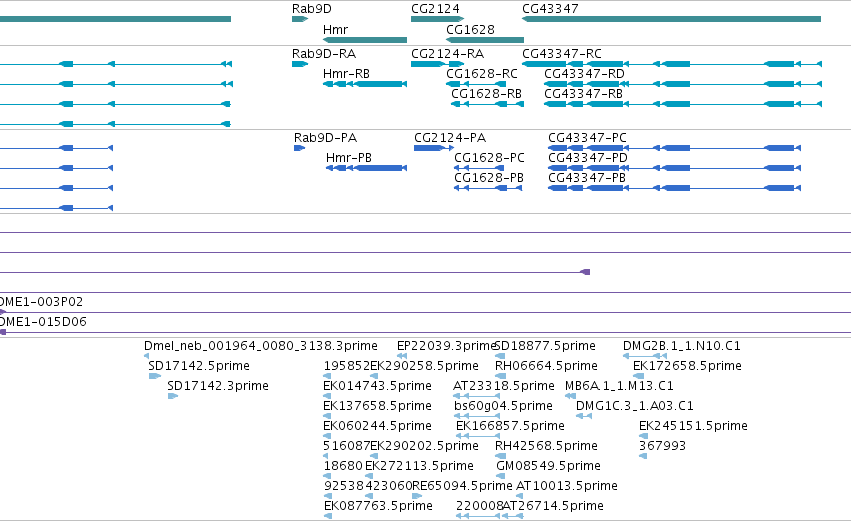The image size is (851, 521).
Task: Select the Rab9D-PA protein label
Action: click(326, 138)
